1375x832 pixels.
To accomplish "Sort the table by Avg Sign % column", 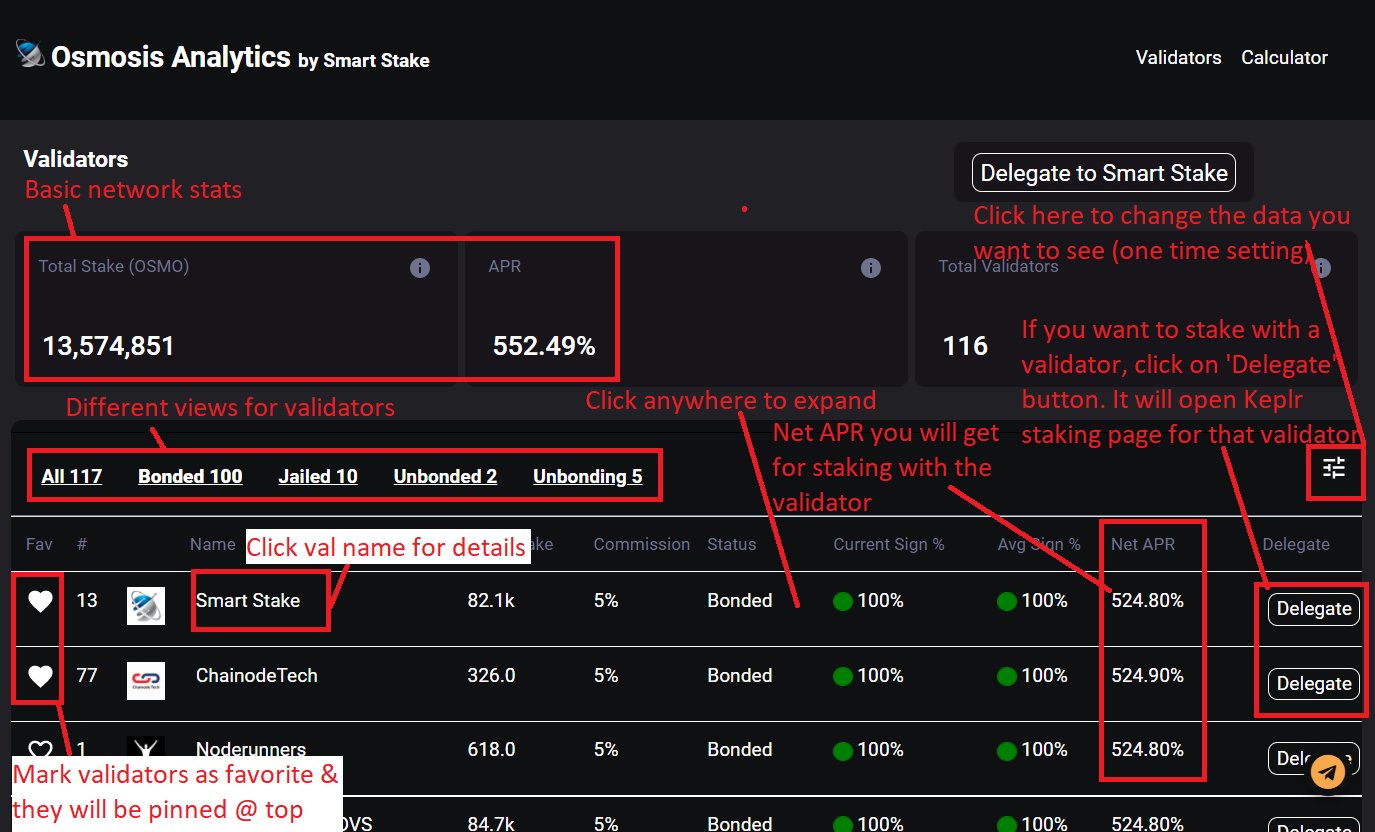I will click(1039, 545).
